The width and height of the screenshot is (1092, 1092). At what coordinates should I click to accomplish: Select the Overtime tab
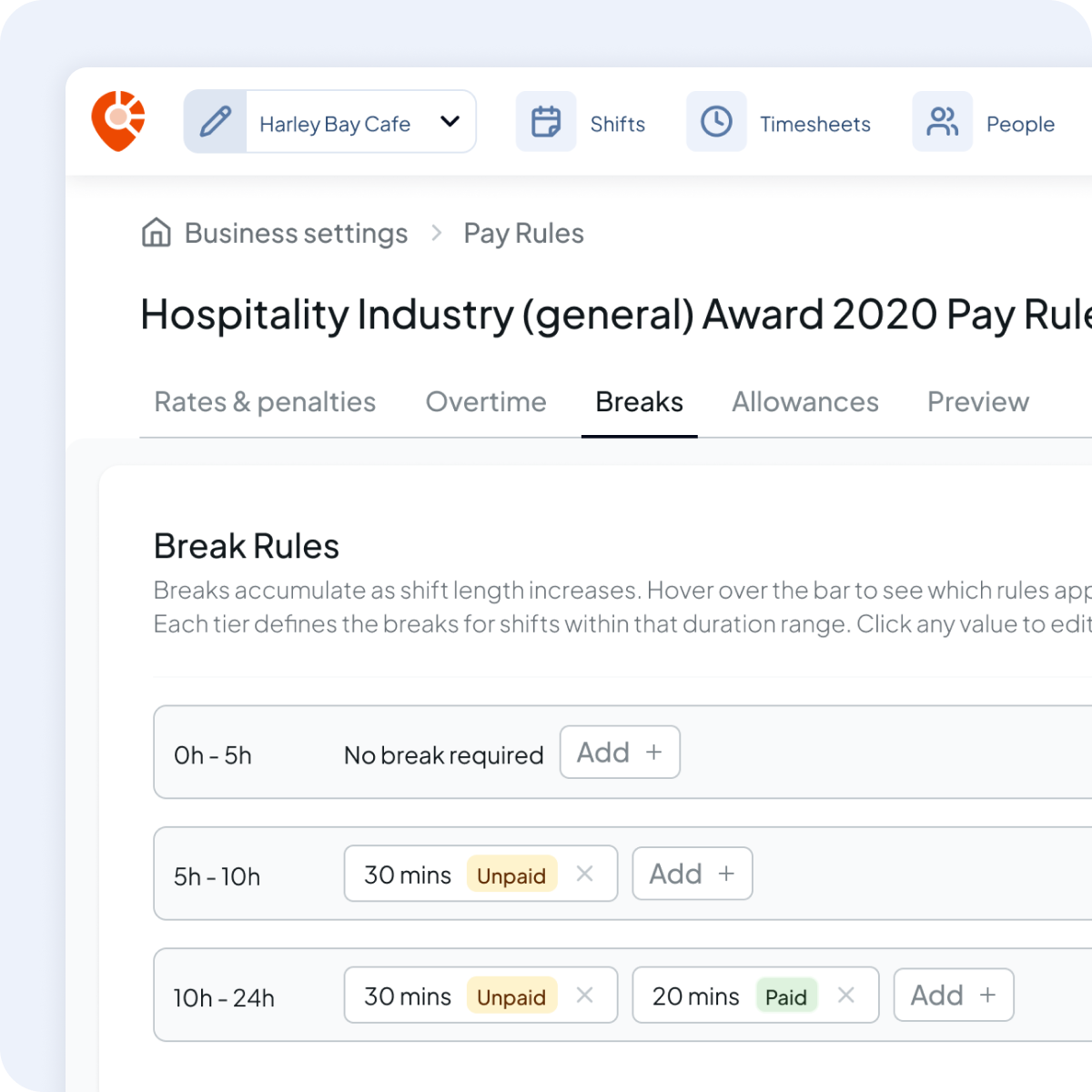[x=486, y=401]
